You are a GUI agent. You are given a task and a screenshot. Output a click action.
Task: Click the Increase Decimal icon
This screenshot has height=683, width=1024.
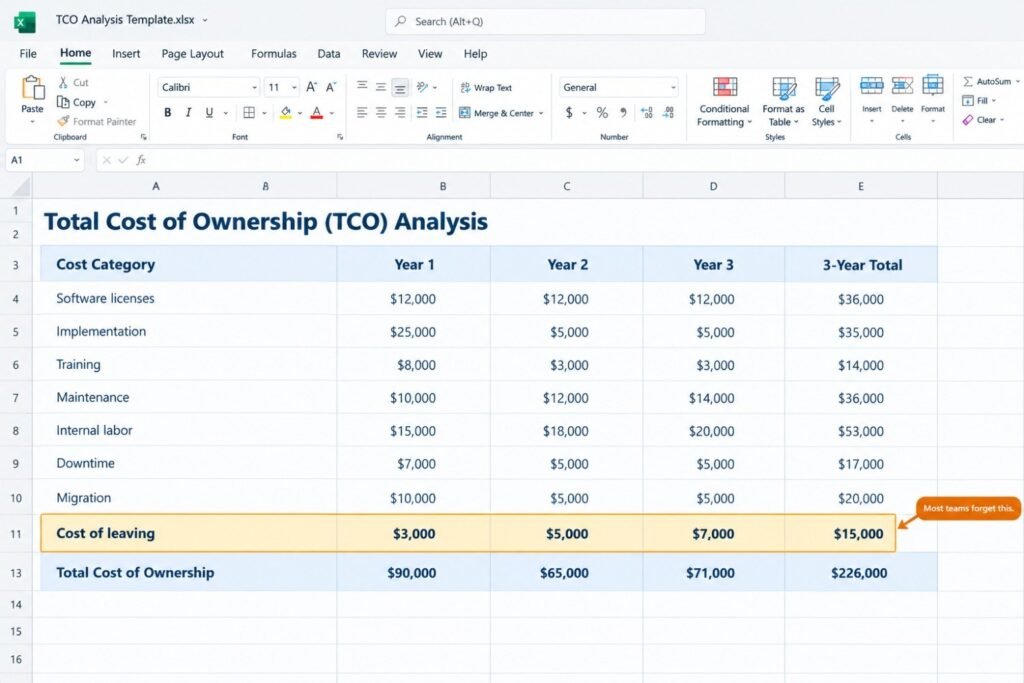pyautogui.click(x=647, y=112)
